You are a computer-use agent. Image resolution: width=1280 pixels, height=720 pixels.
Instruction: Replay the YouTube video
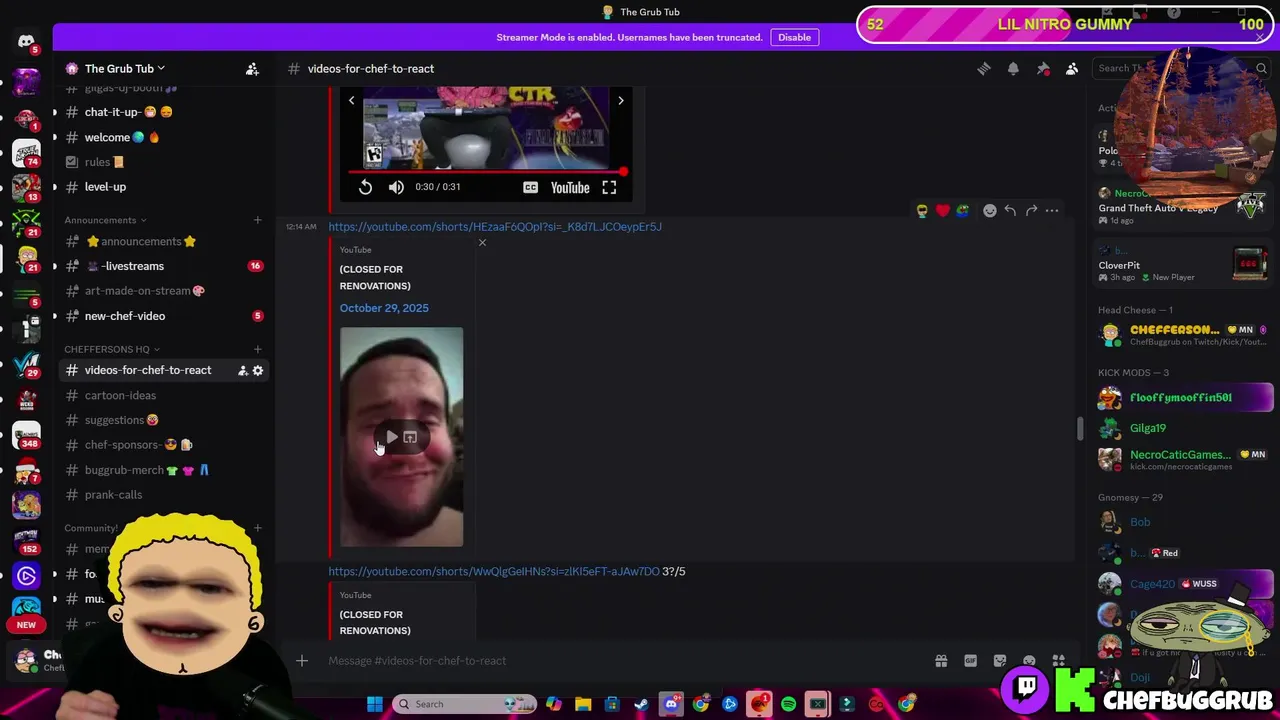point(365,187)
